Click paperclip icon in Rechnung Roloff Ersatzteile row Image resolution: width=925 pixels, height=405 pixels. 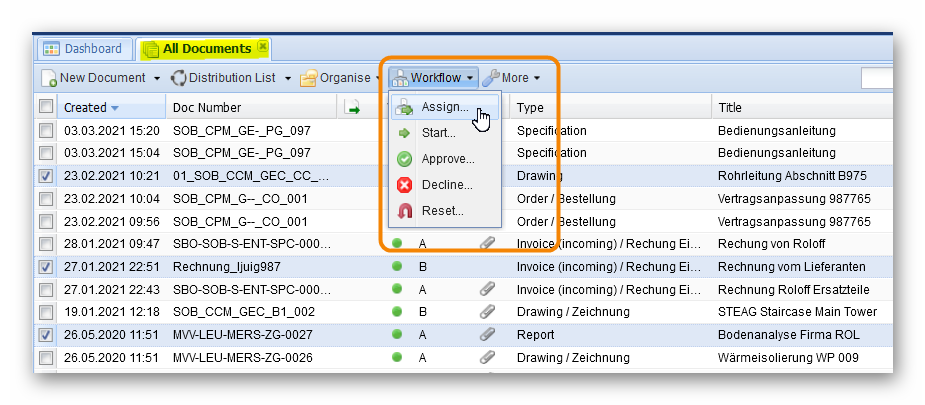(x=487, y=289)
